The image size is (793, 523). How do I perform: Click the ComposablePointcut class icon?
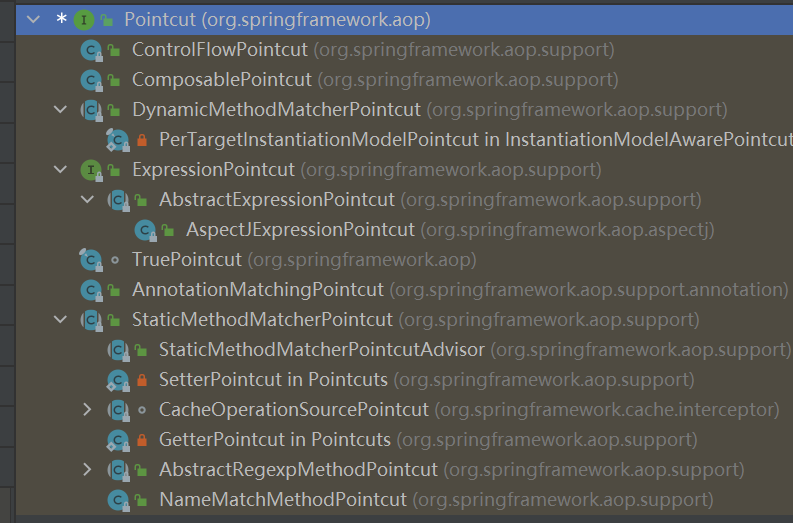pos(92,80)
